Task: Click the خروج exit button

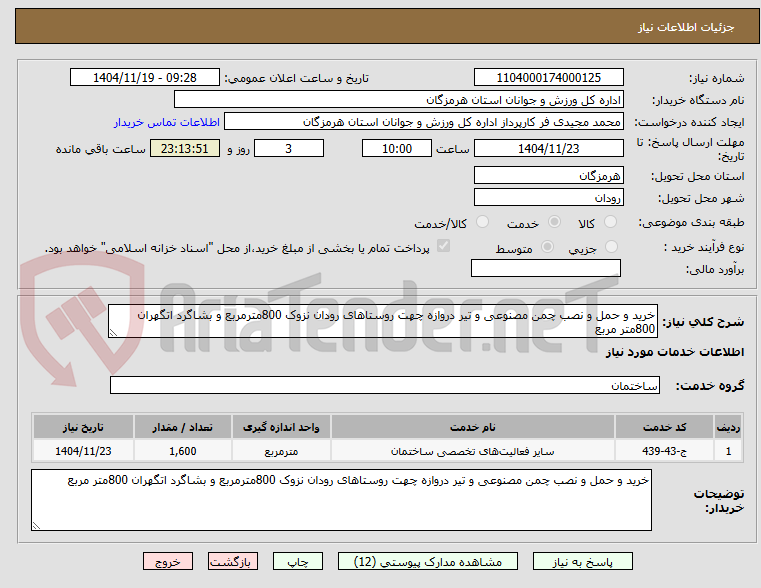Action: tap(168, 561)
